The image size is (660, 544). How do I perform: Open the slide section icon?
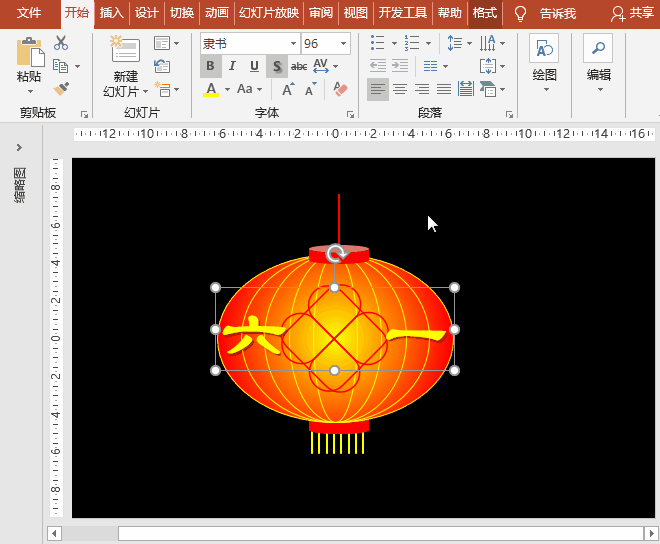[x=162, y=89]
